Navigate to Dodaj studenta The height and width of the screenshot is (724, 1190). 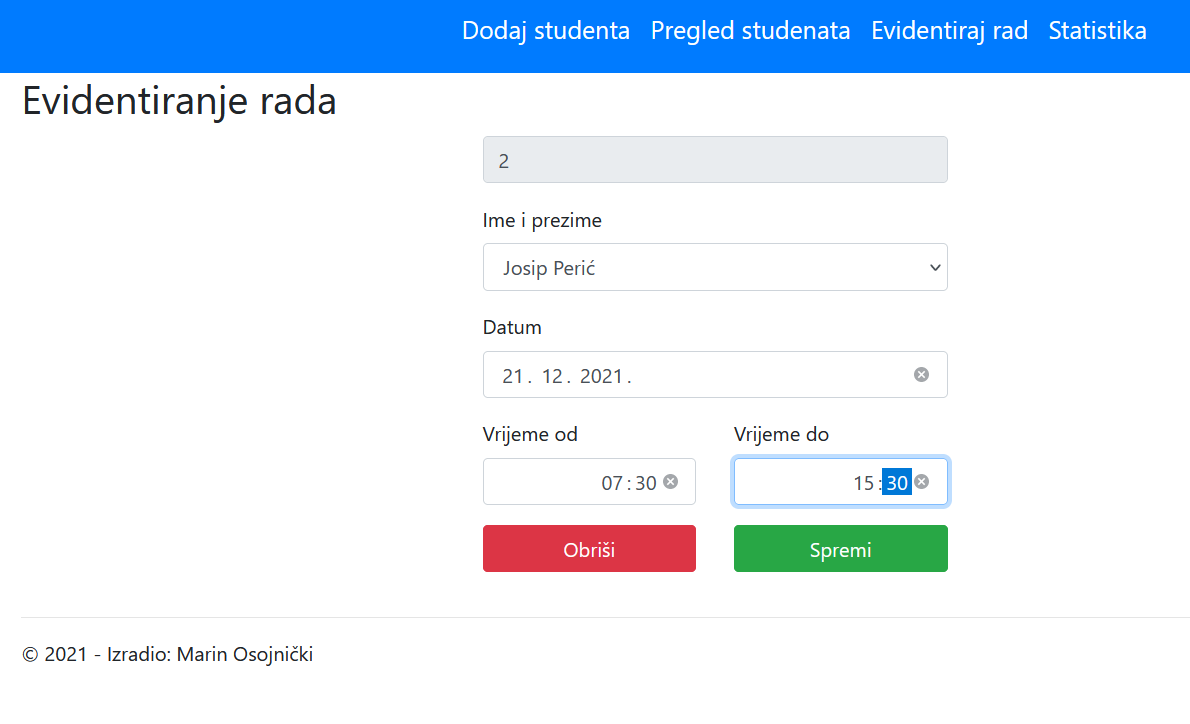(x=546, y=30)
